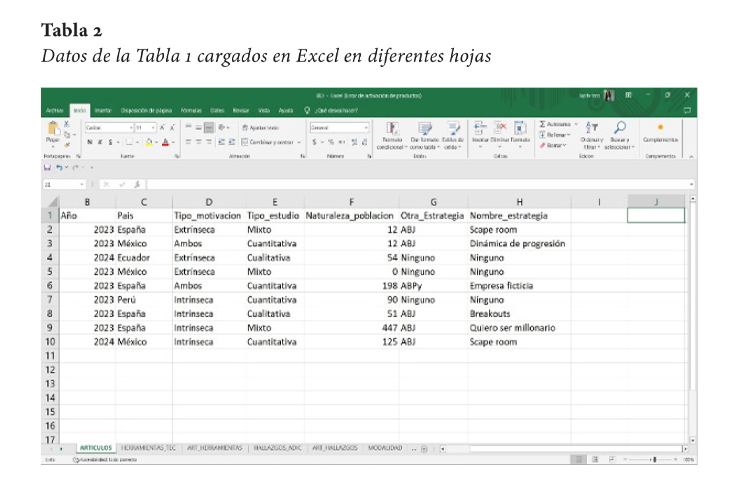742x486 pixels.
Task: Expand the Rellenar fill dropdown
Action: coord(569,135)
